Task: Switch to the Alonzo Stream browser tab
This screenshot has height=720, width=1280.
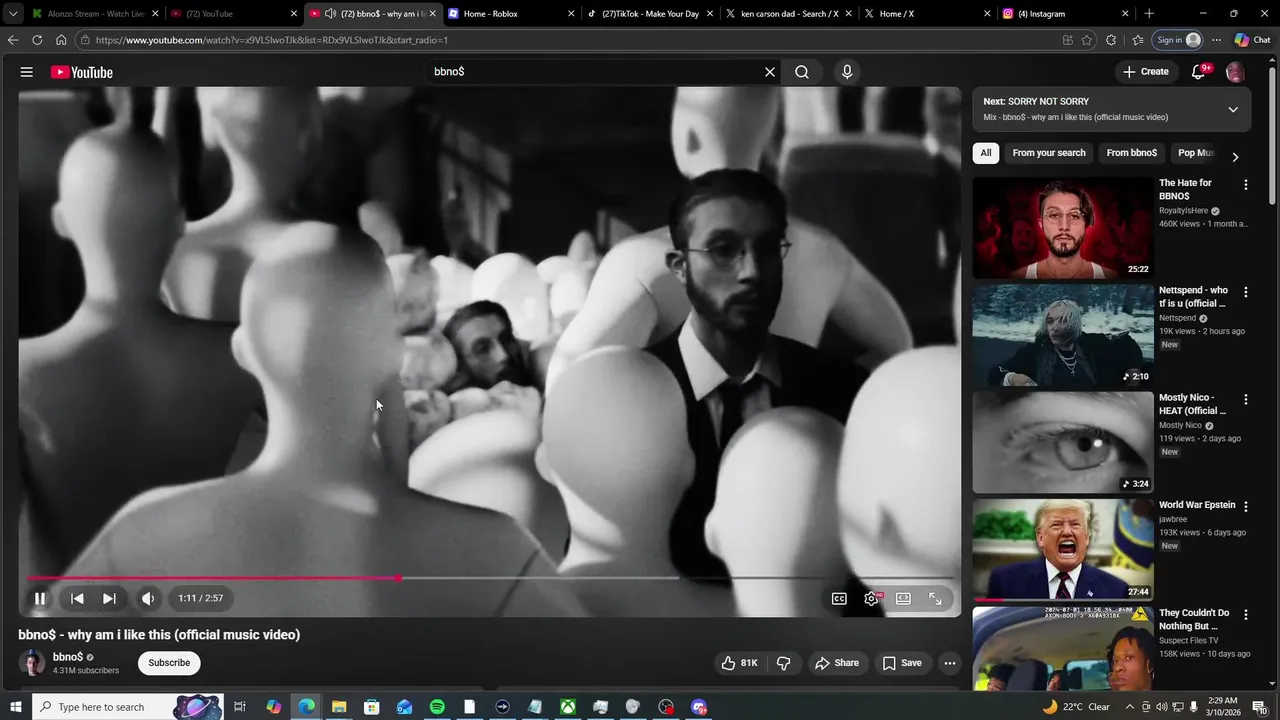Action: [x=95, y=14]
